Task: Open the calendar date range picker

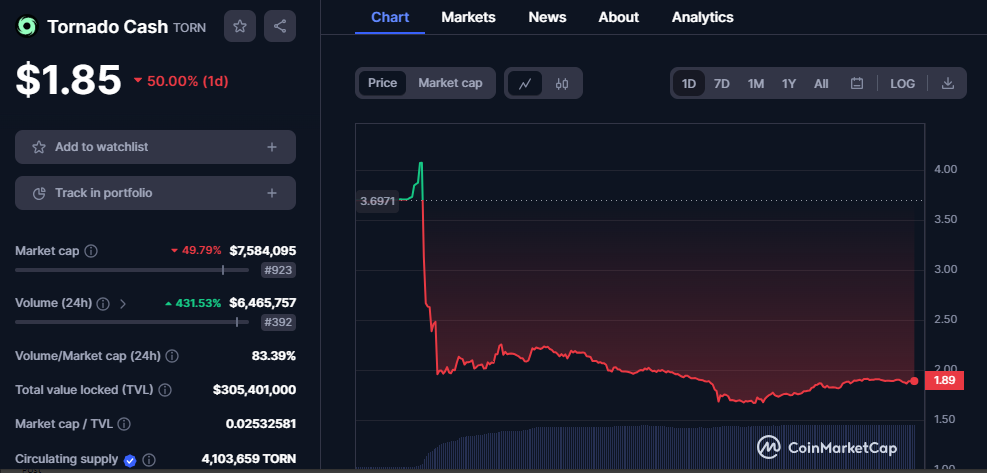Action: click(x=857, y=83)
